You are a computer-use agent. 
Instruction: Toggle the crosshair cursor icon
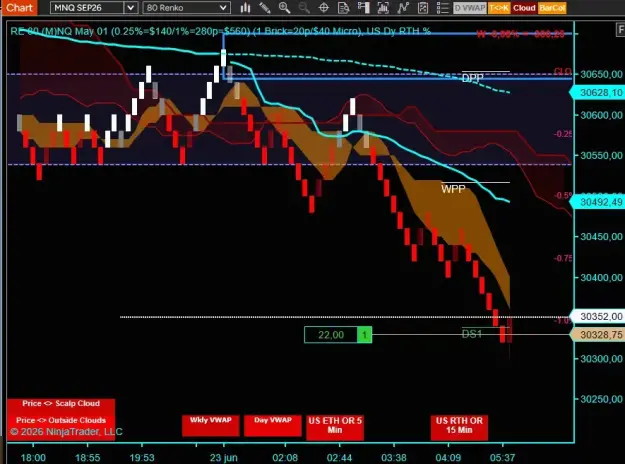point(324,8)
